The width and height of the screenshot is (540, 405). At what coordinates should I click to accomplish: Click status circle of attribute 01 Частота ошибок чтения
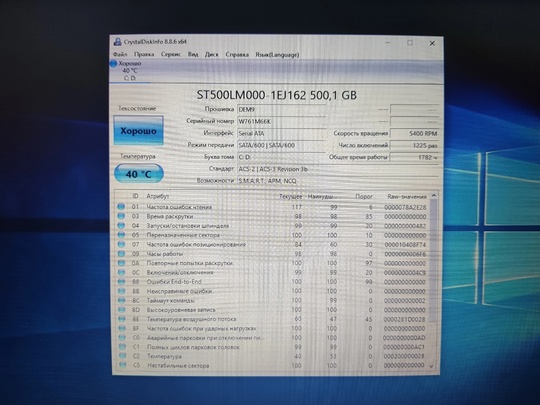(x=121, y=207)
